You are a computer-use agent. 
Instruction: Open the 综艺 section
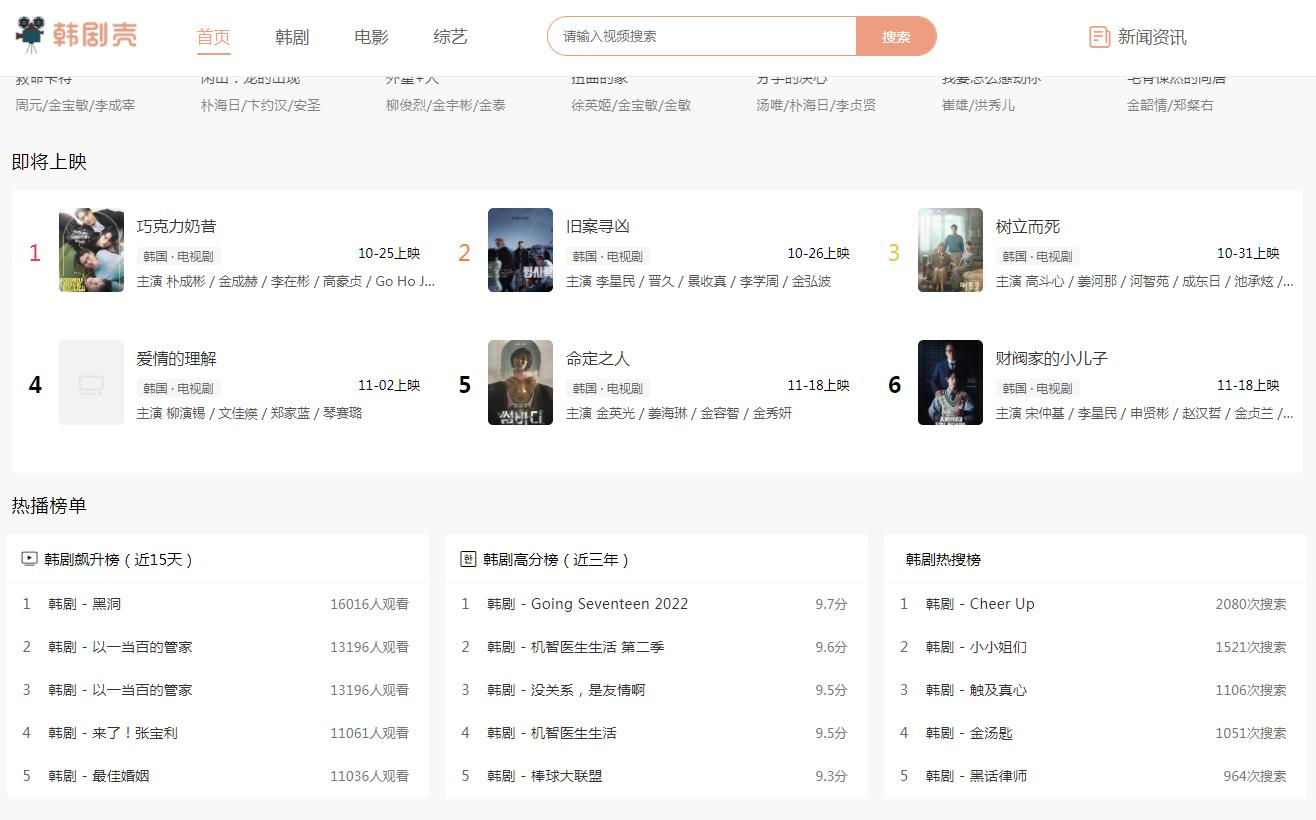click(x=451, y=36)
